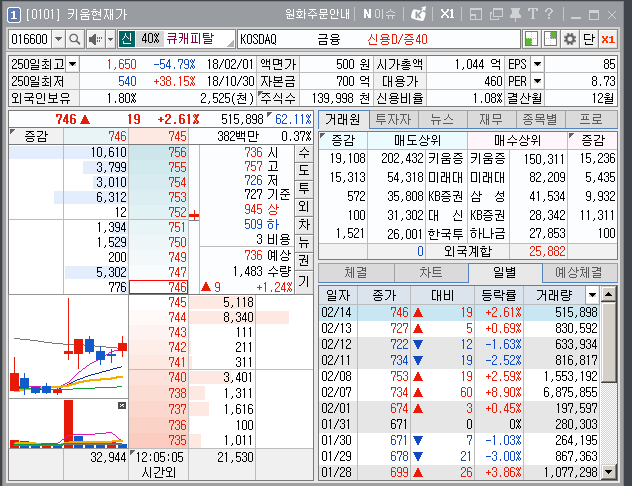Click the 매도상위 column header
Screen dimensions: 632x486
417,140
